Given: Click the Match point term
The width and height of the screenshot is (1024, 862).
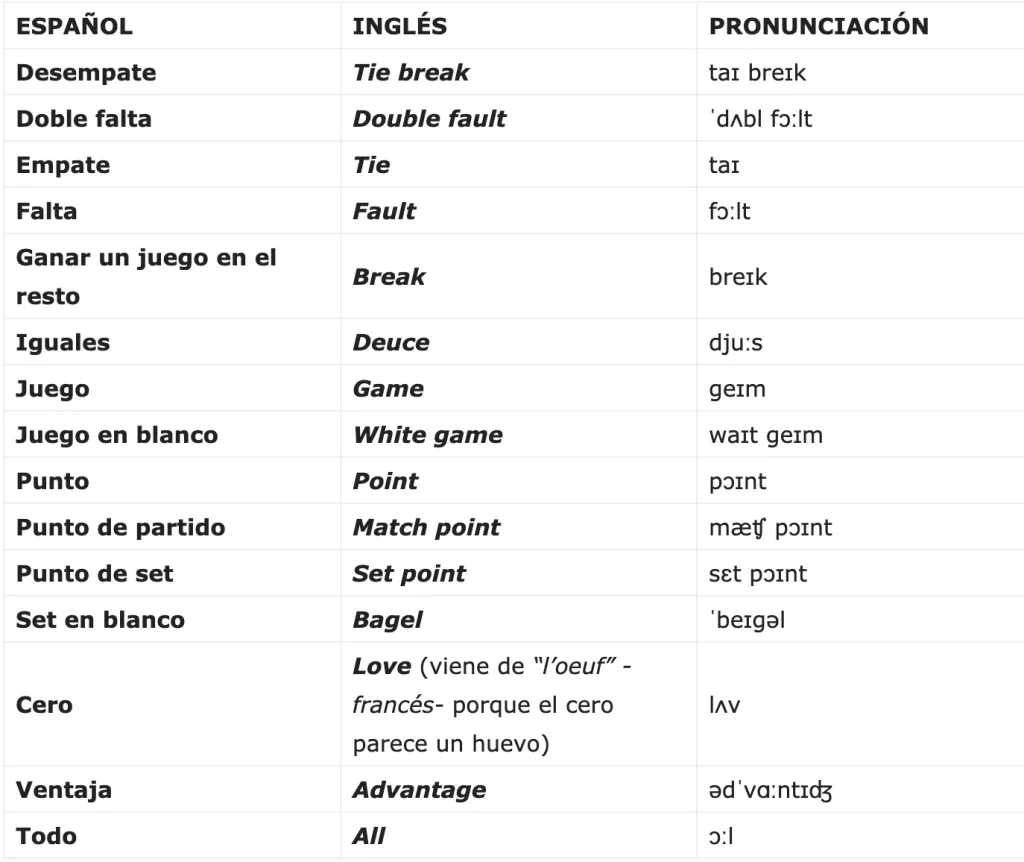Looking at the screenshot, I should point(426,527).
